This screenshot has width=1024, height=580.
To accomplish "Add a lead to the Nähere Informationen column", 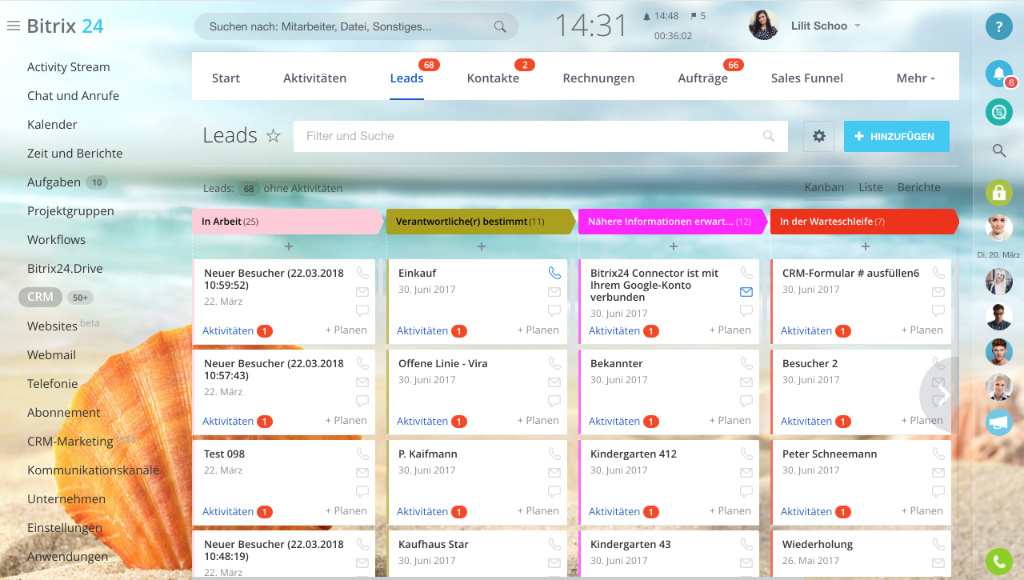I will point(673,246).
